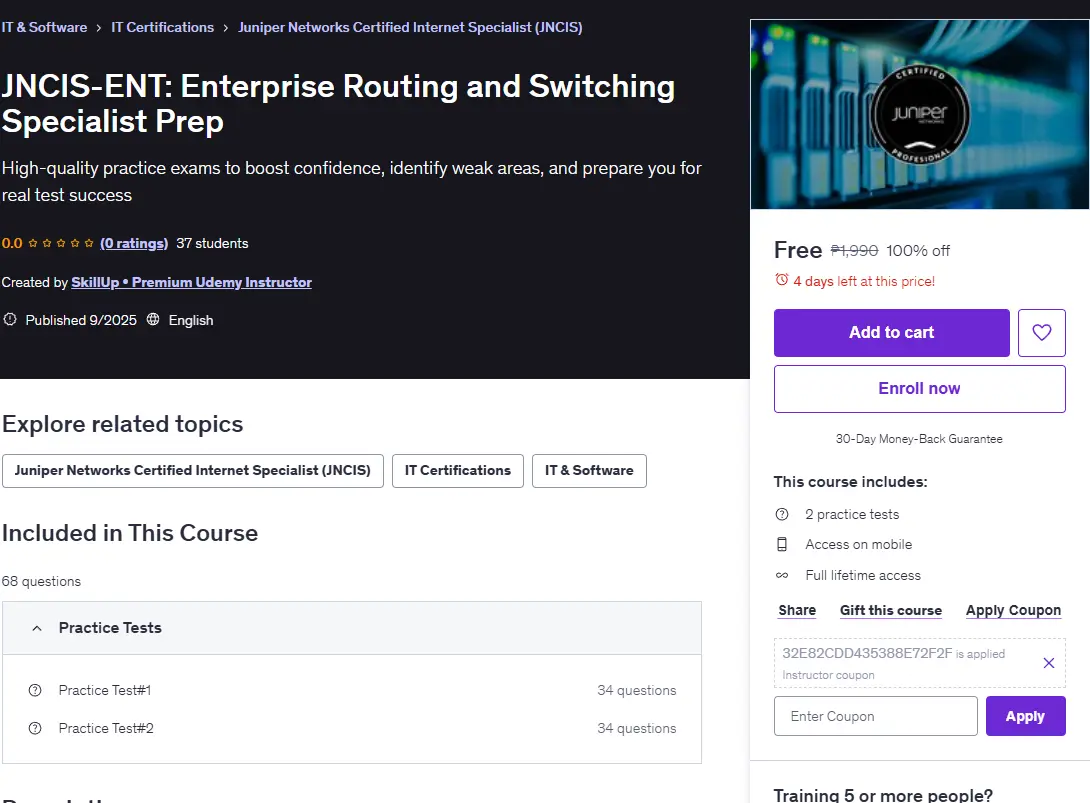Click the infinity lifetime access icon
The height and width of the screenshot is (803, 1090).
pos(782,575)
